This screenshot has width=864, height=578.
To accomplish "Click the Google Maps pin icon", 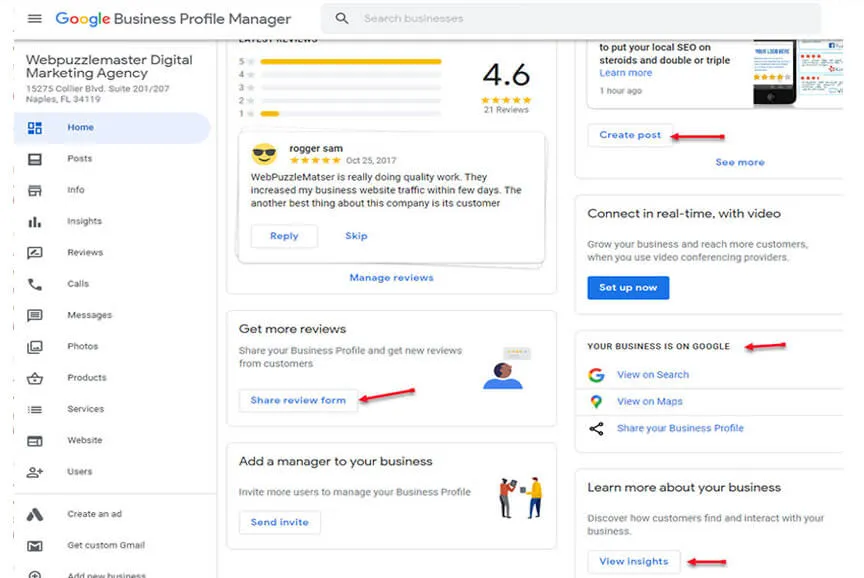I will [596, 402].
